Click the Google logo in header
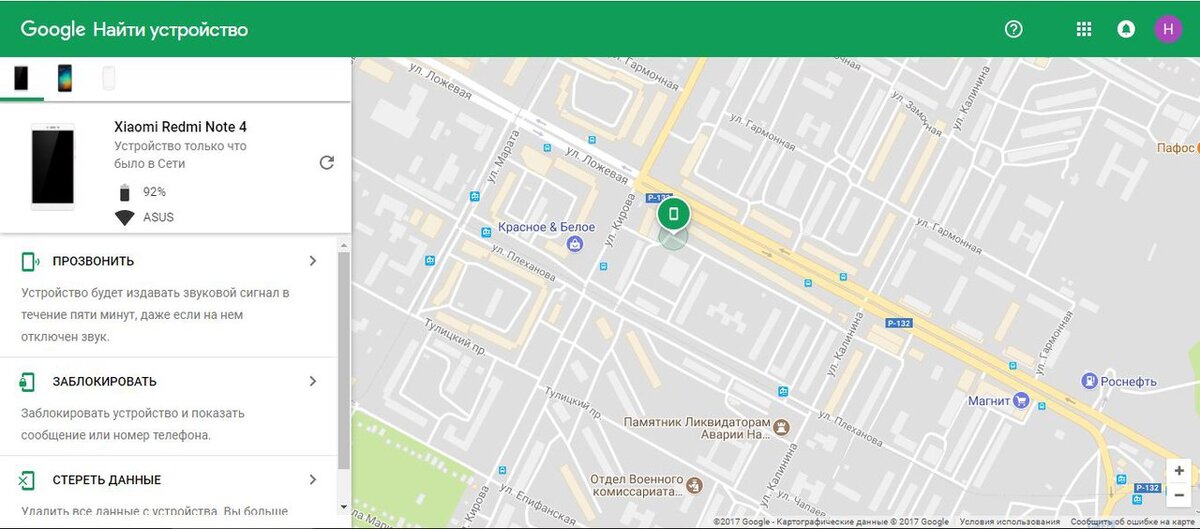 [x=52, y=30]
